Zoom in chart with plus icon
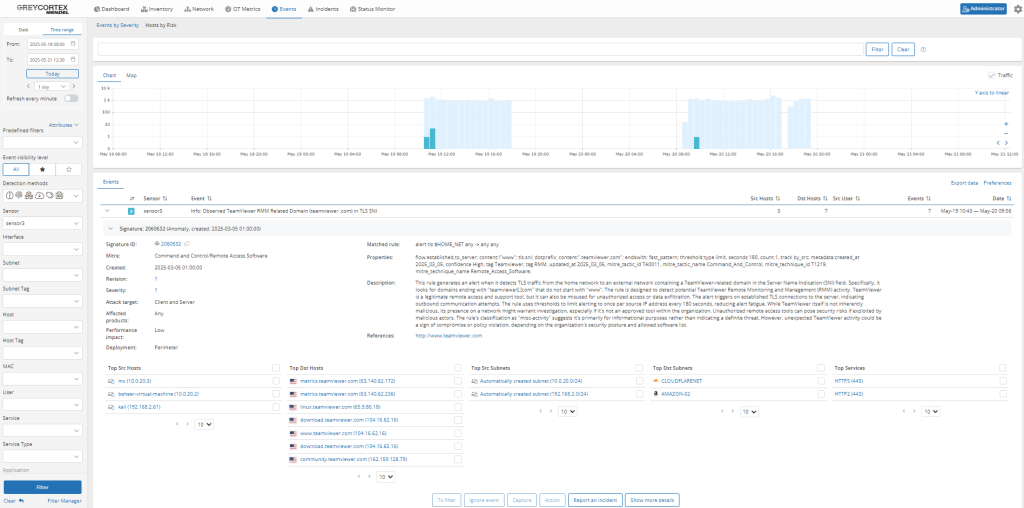Viewport: 1024px width, 508px height. click(x=1006, y=124)
